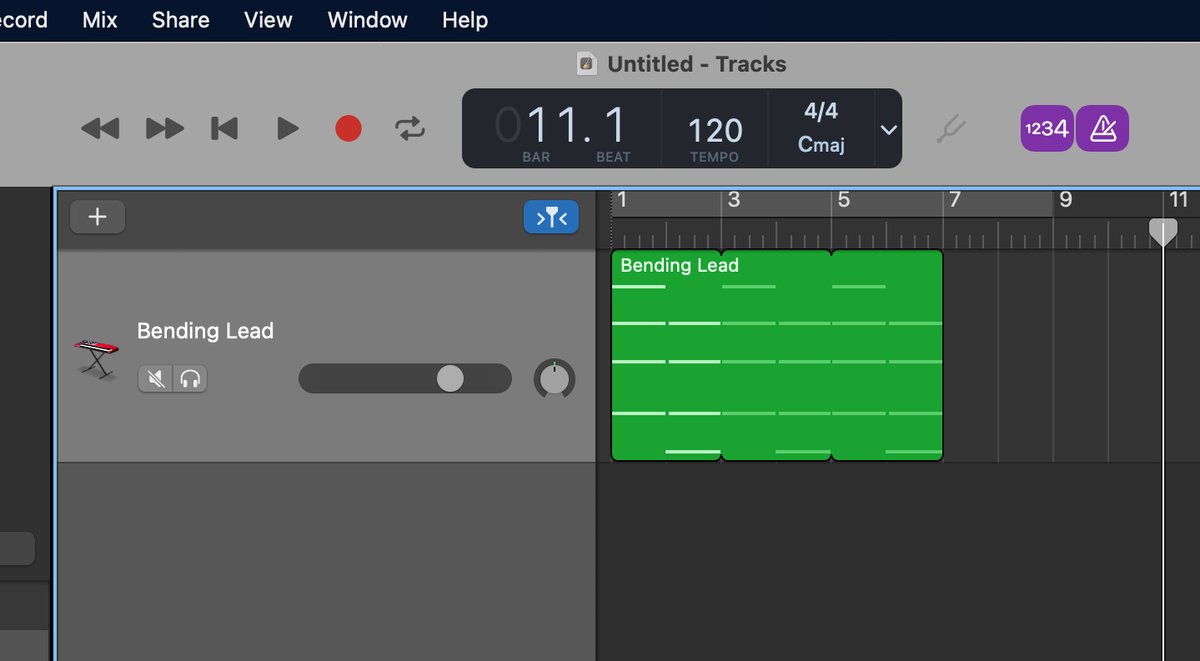Click the rewind transport icon
This screenshot has width=1200, height=661.
(100, 128)
